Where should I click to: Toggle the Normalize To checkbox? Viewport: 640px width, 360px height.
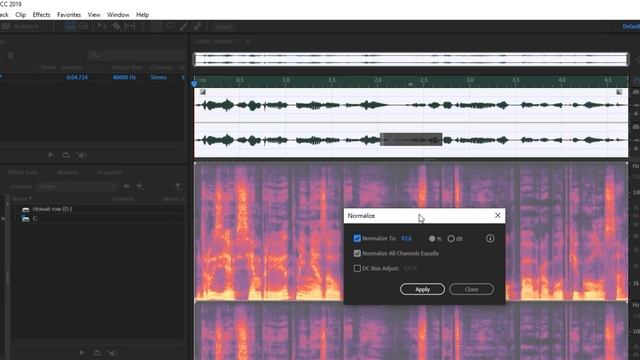[357, 238]
